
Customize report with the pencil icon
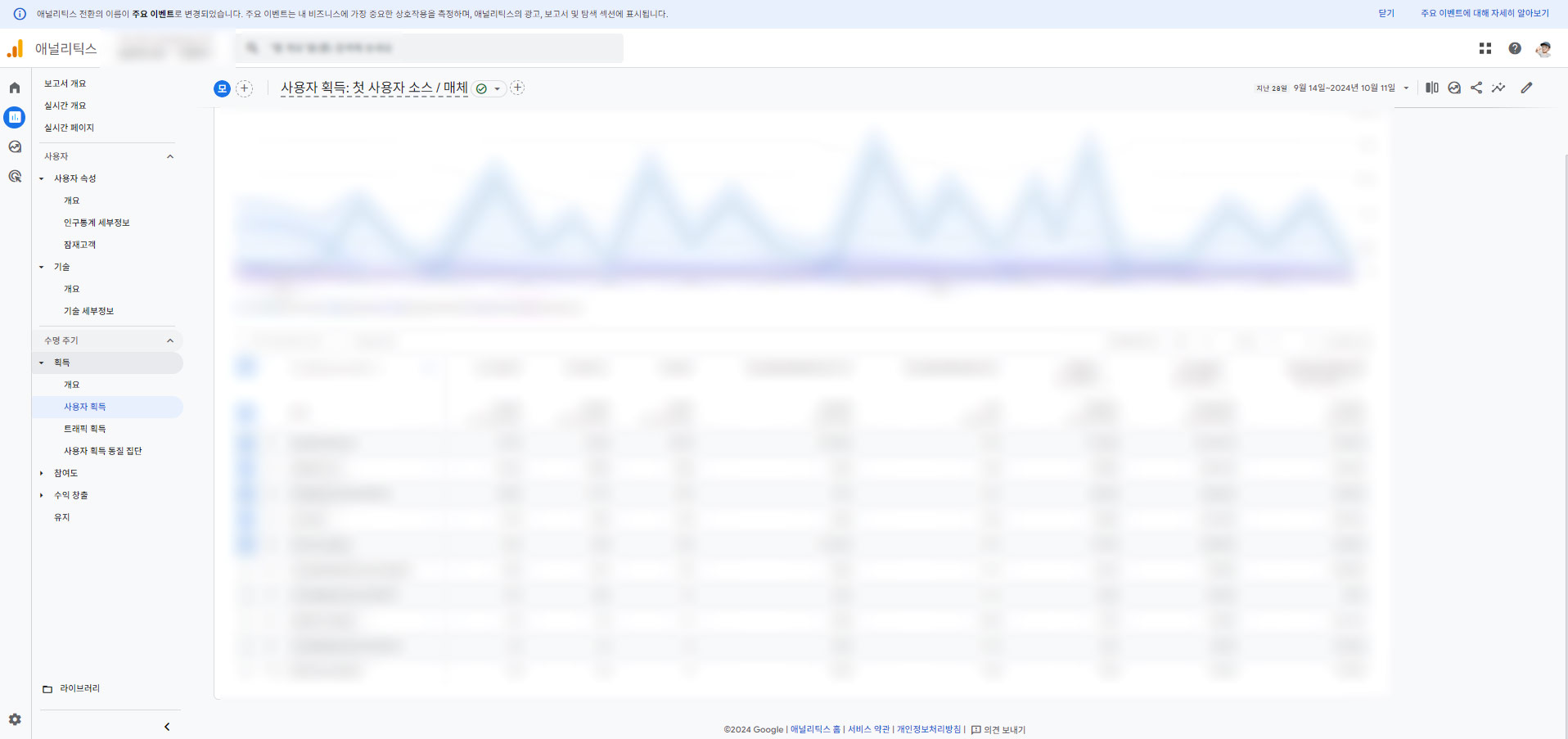(1526, 88)
